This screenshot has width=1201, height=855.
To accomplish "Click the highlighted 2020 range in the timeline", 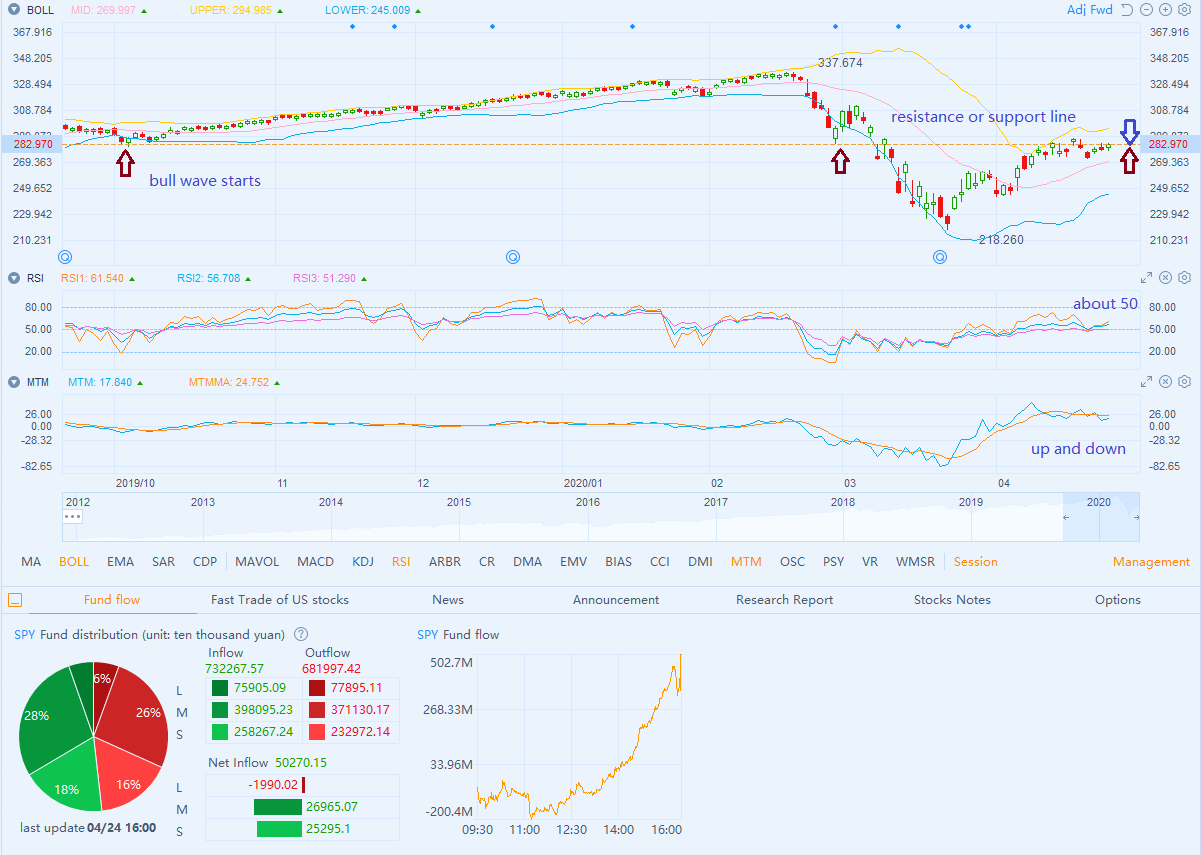I will [1100, 517].
